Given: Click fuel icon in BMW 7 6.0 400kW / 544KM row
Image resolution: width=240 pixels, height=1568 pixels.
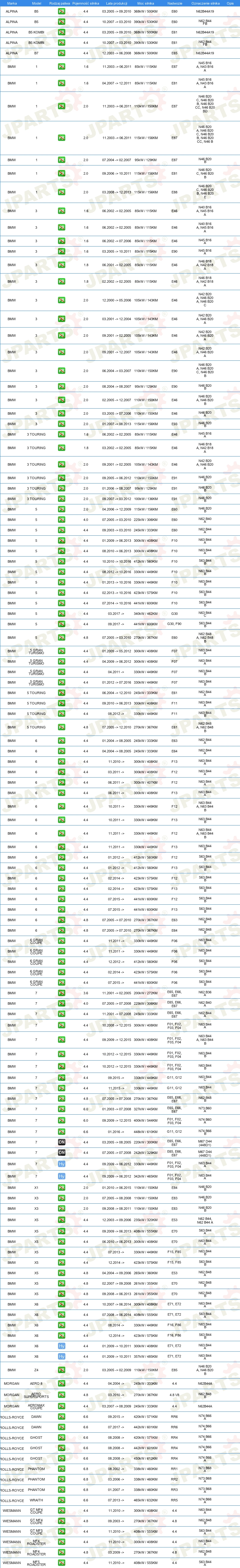Looking at the screenshot, I should pyautogui.click(x=61, y=1120).
